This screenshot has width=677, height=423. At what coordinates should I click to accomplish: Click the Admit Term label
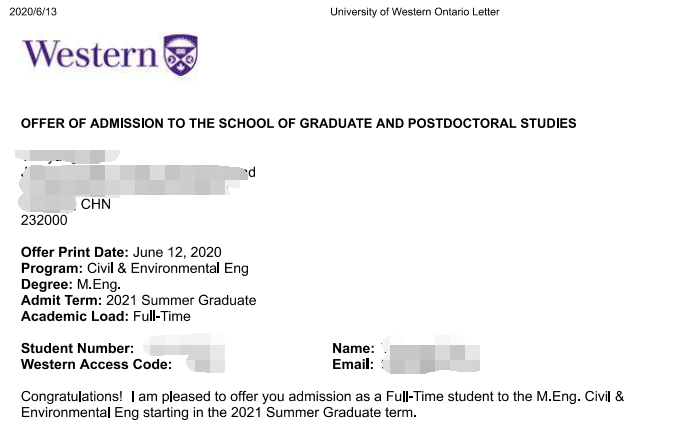coord(61,300)
